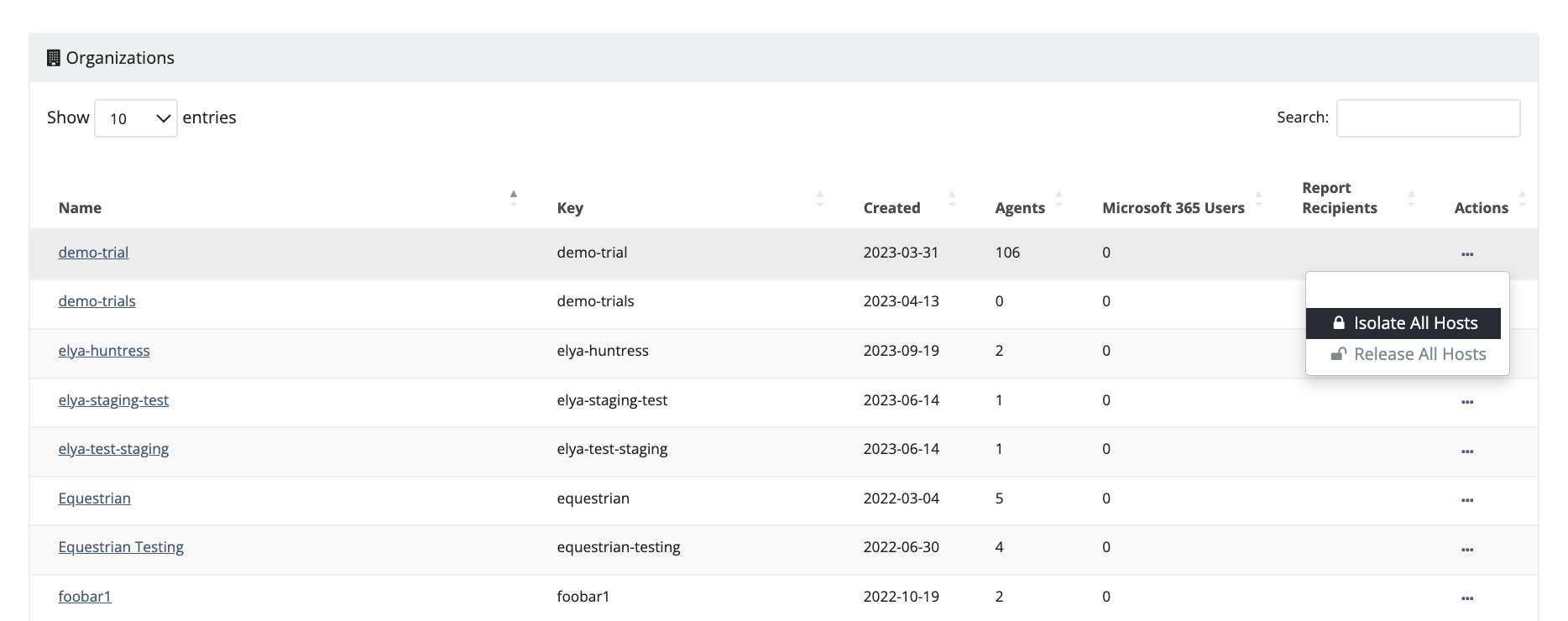Select the 2022-10-19 created date cell
Screen dimensions: 1568x621
[901, 597]
